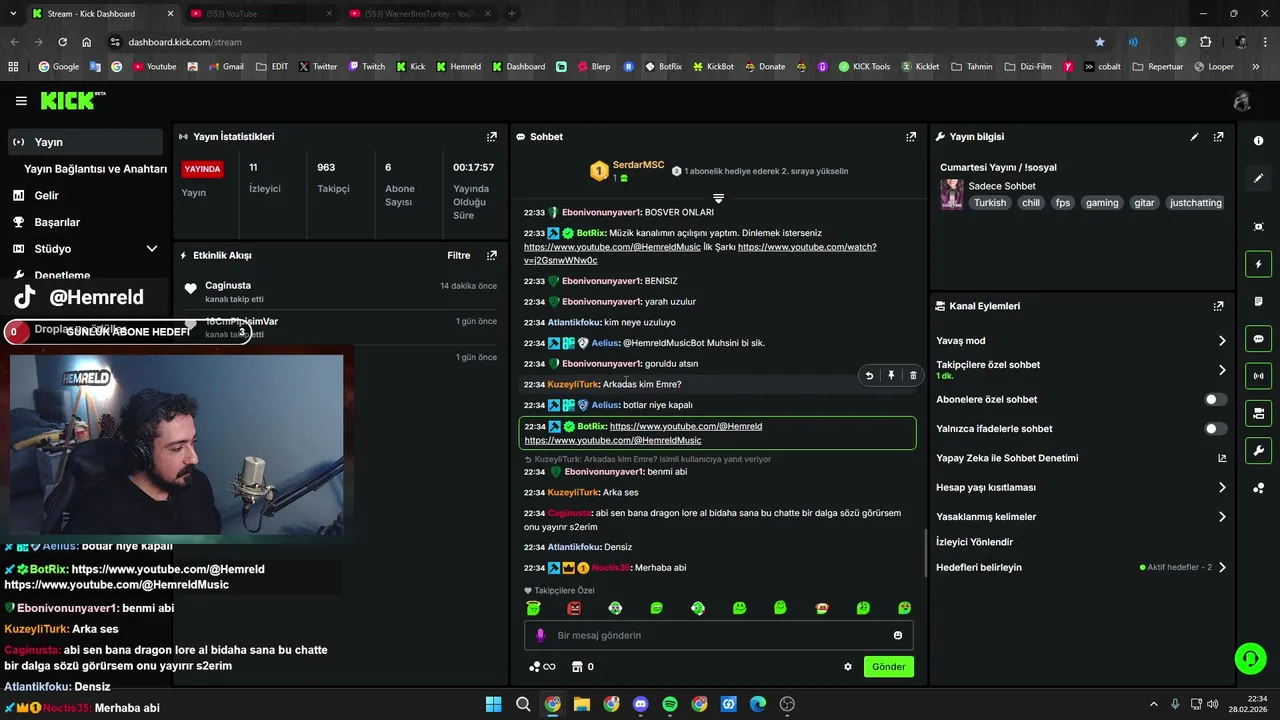
Task: Pop out the Yayın İstatistikleri panel
Action: pyautogui.click(x=491, y=137)
